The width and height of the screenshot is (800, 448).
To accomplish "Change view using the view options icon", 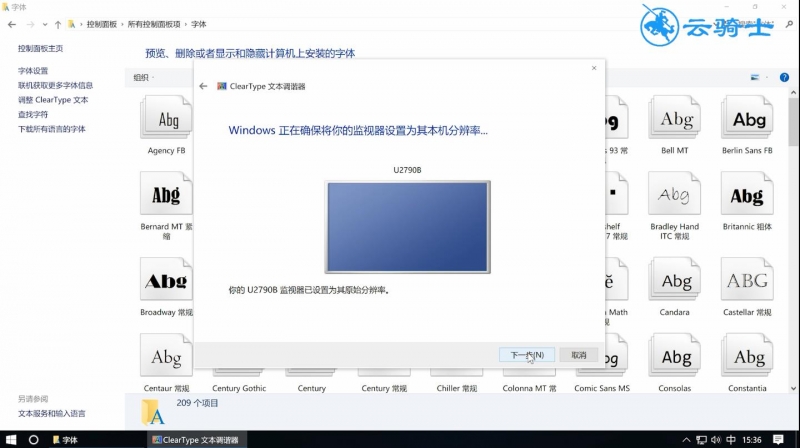I will 755,78.
